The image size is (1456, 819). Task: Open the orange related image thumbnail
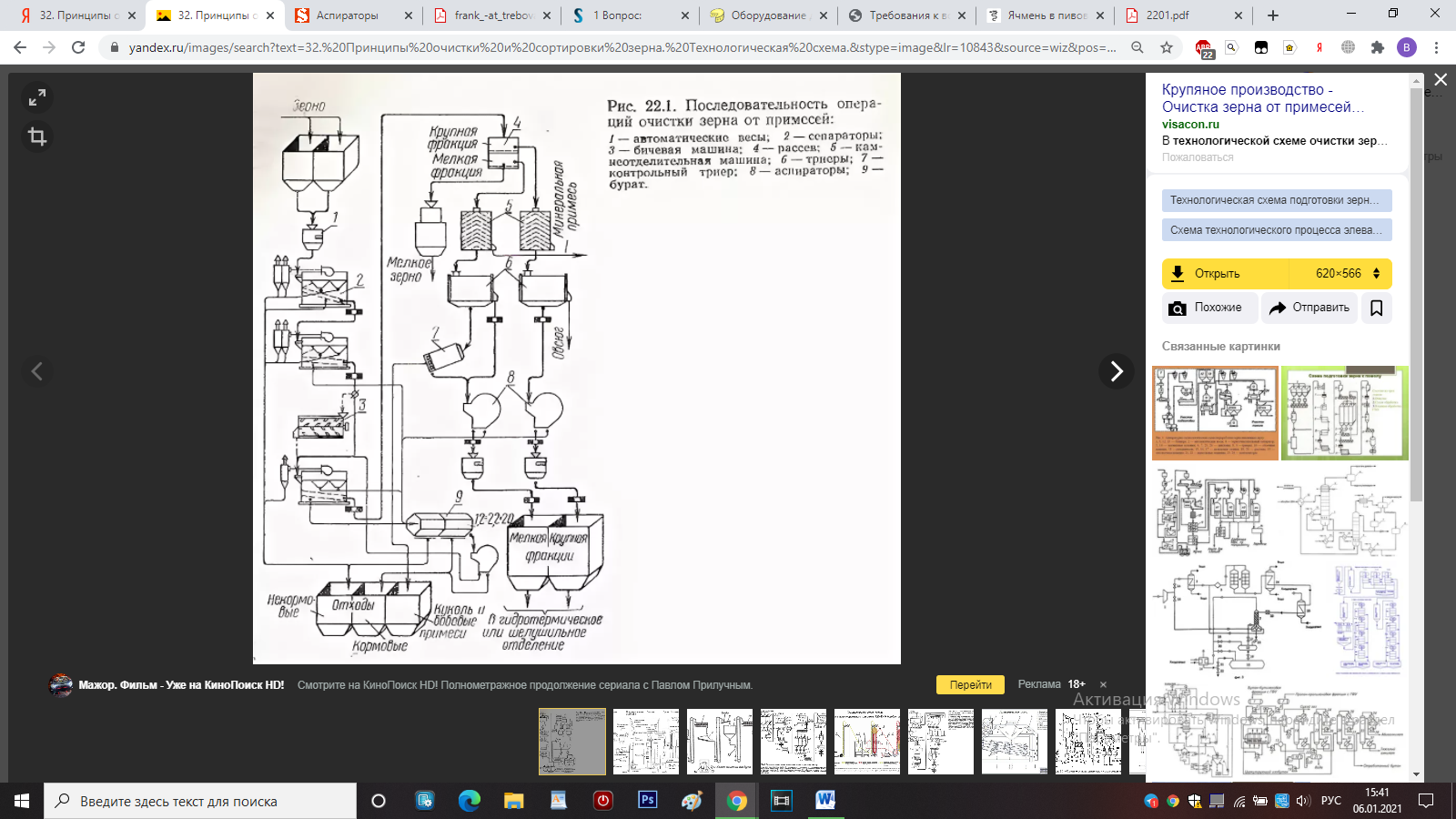[1215, 412]
